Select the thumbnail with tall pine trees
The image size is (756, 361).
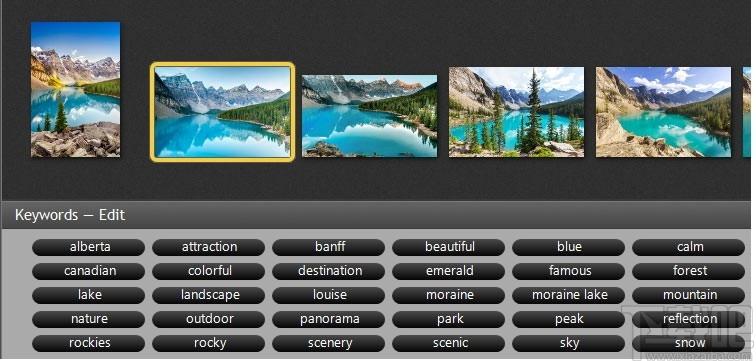[x=516, y=112]
